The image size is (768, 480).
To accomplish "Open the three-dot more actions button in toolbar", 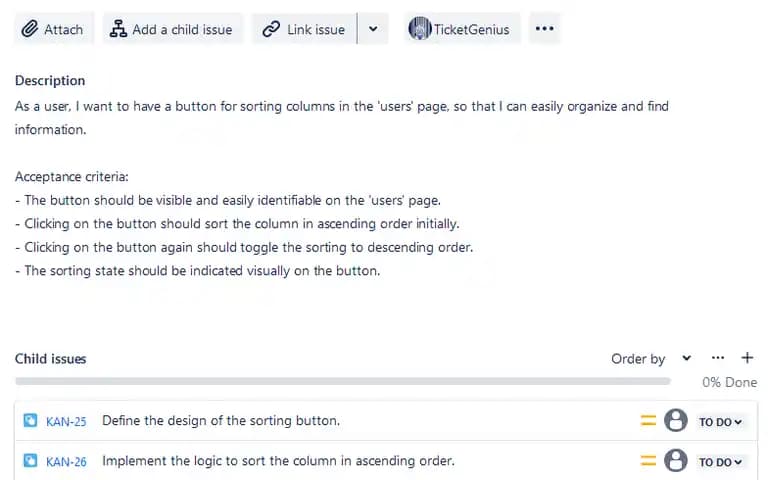I will click(x=545, y=28).
